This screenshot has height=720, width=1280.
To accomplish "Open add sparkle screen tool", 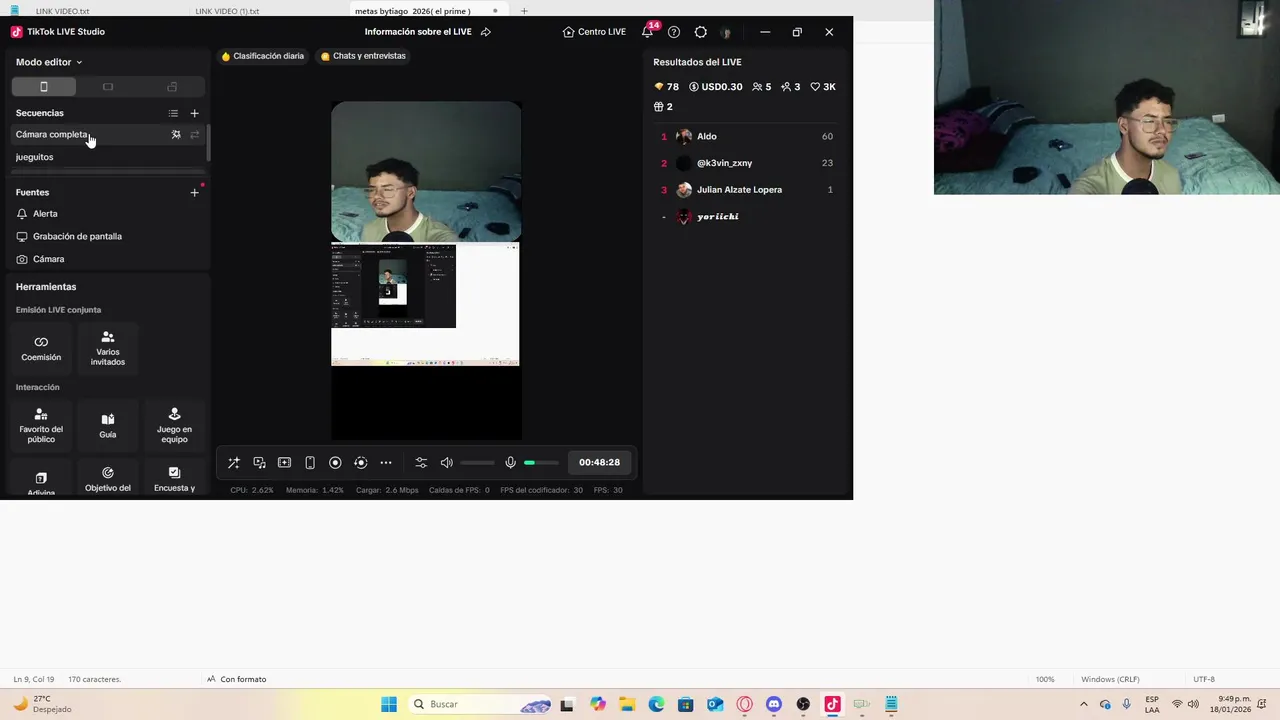I will tap(285, 462).
